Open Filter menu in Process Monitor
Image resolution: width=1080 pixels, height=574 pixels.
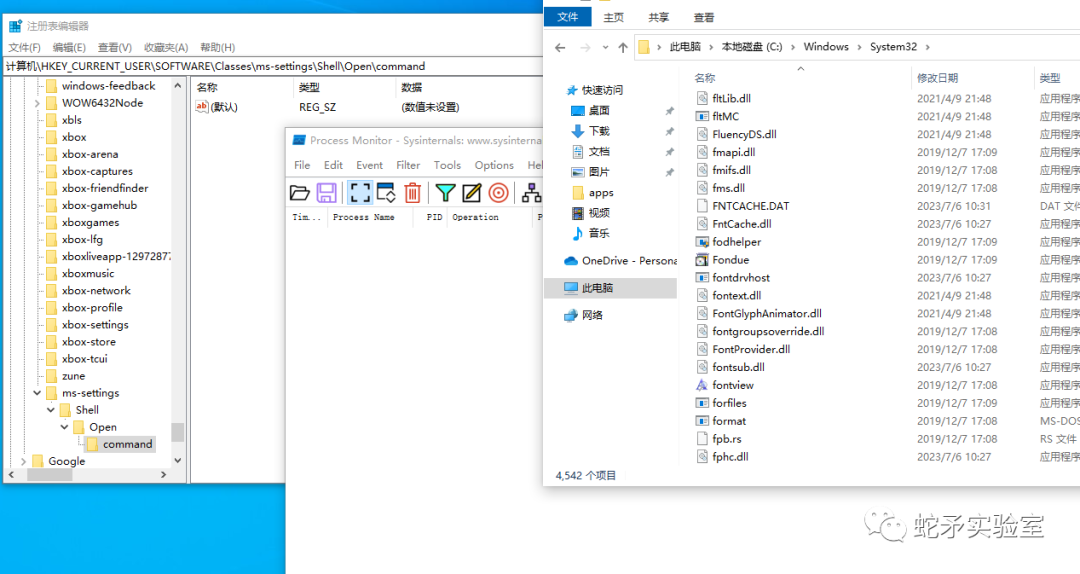(408, 165)
